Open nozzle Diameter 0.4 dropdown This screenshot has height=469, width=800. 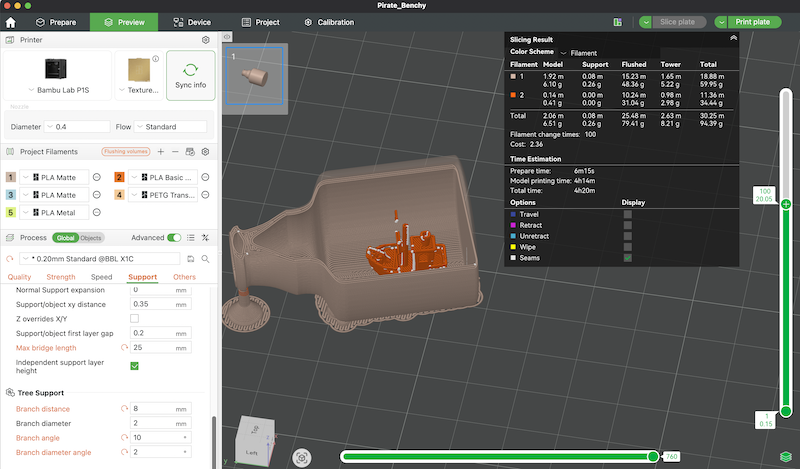77,127
